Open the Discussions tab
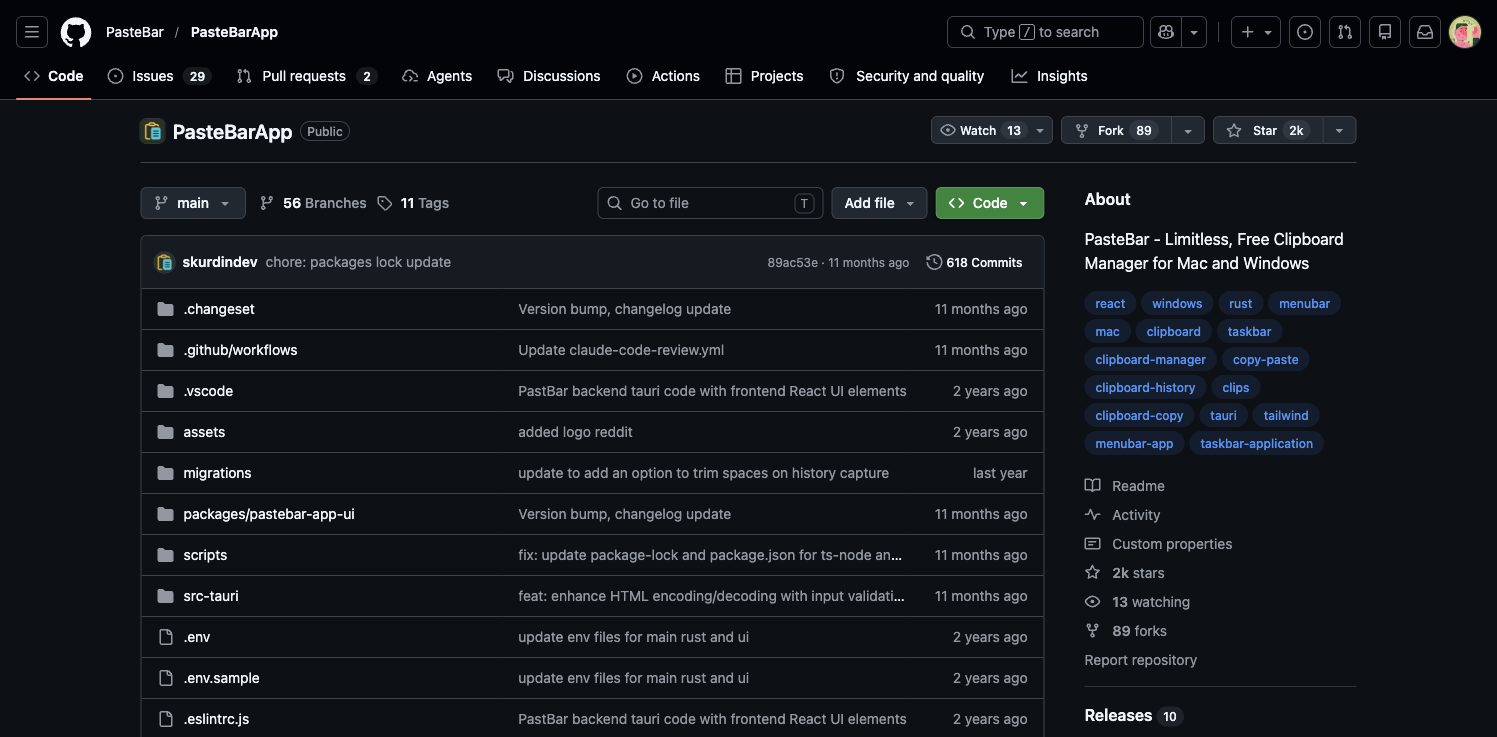 (x=549, y=76)
